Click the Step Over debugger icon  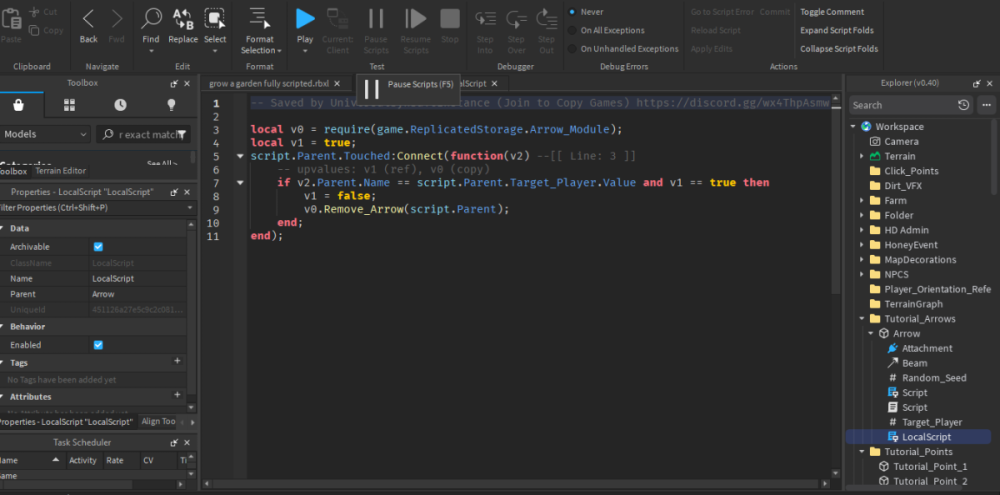pyautogui.click(x=516, y=19)
